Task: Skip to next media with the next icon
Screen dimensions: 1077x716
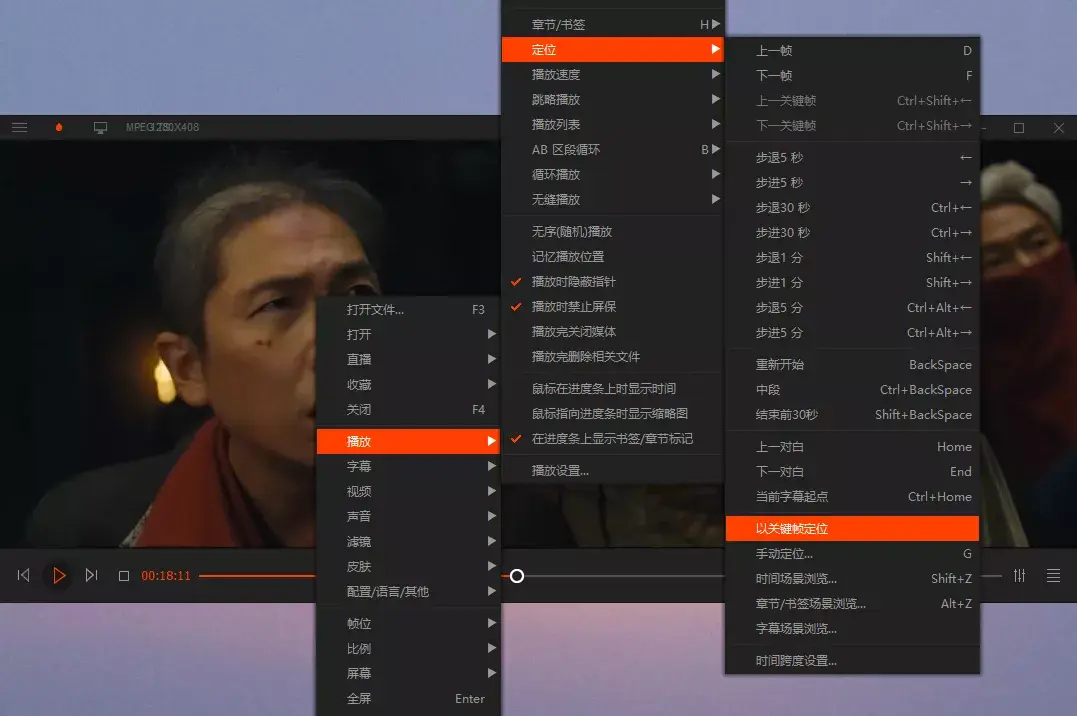Action: point(93,575)
